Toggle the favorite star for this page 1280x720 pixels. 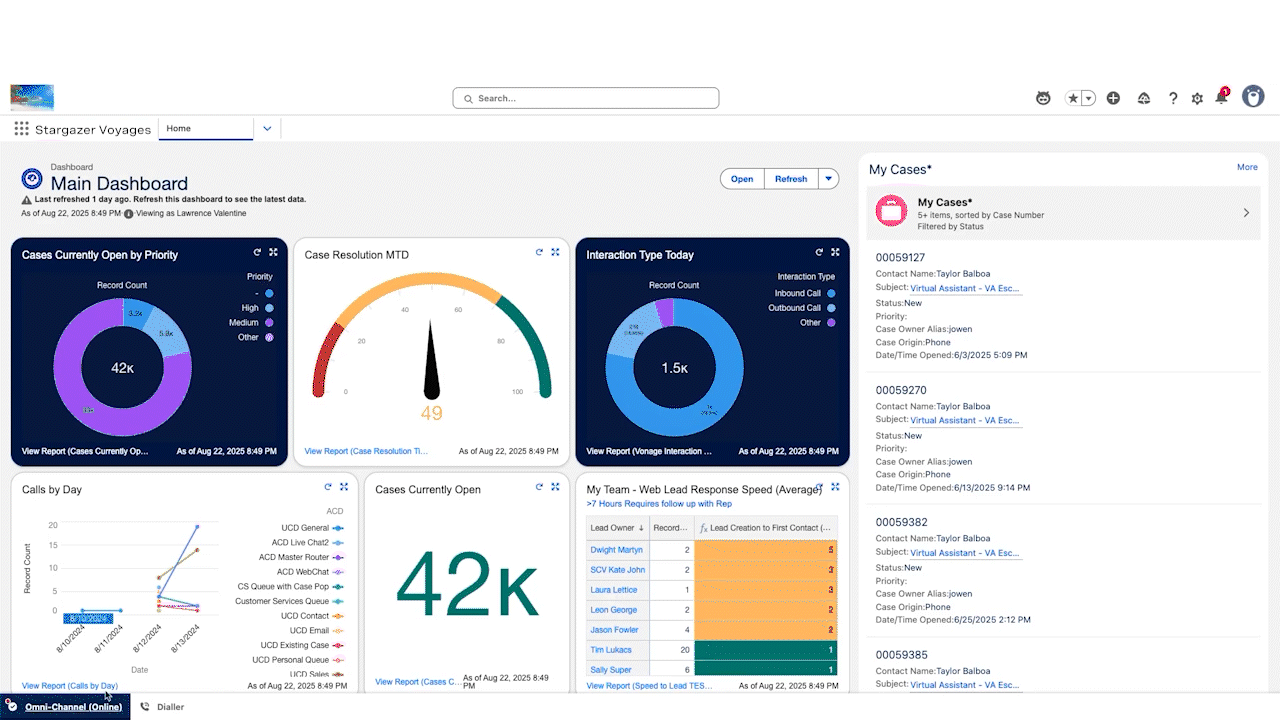[1074, 97]
